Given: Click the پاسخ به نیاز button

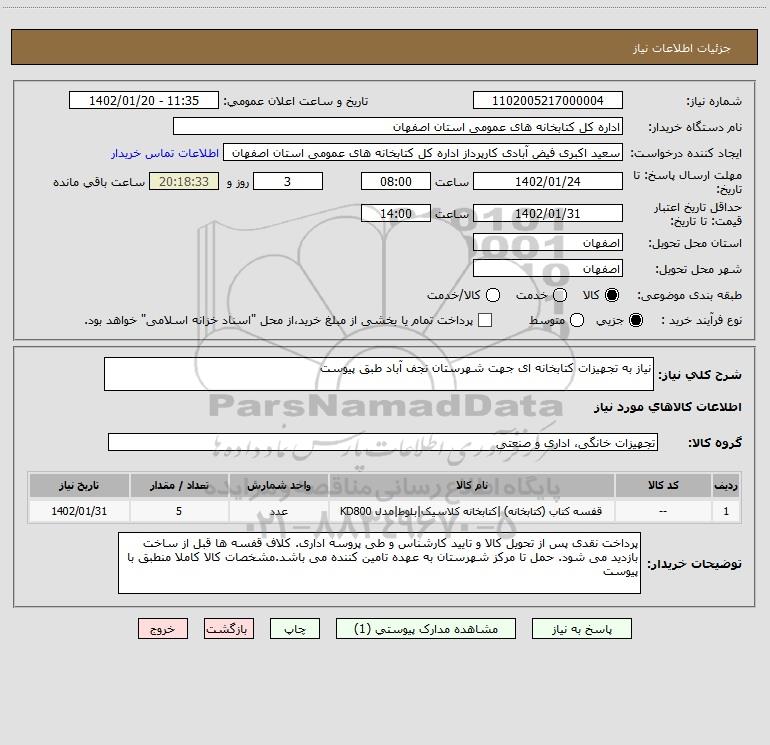Looking at the screenshot, I should tap(581, 629).
